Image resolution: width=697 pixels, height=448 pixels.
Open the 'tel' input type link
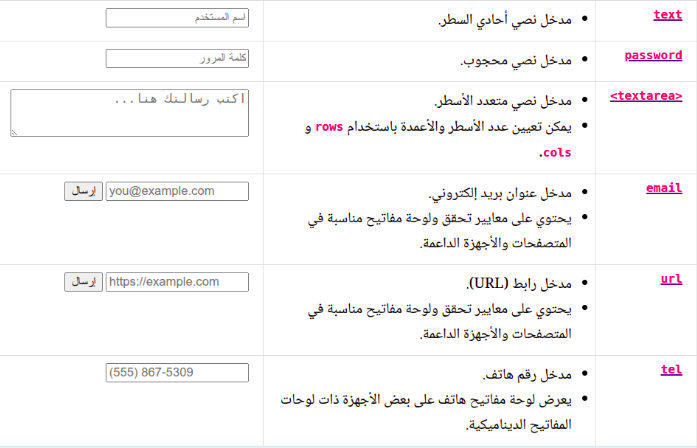point(671,369)
